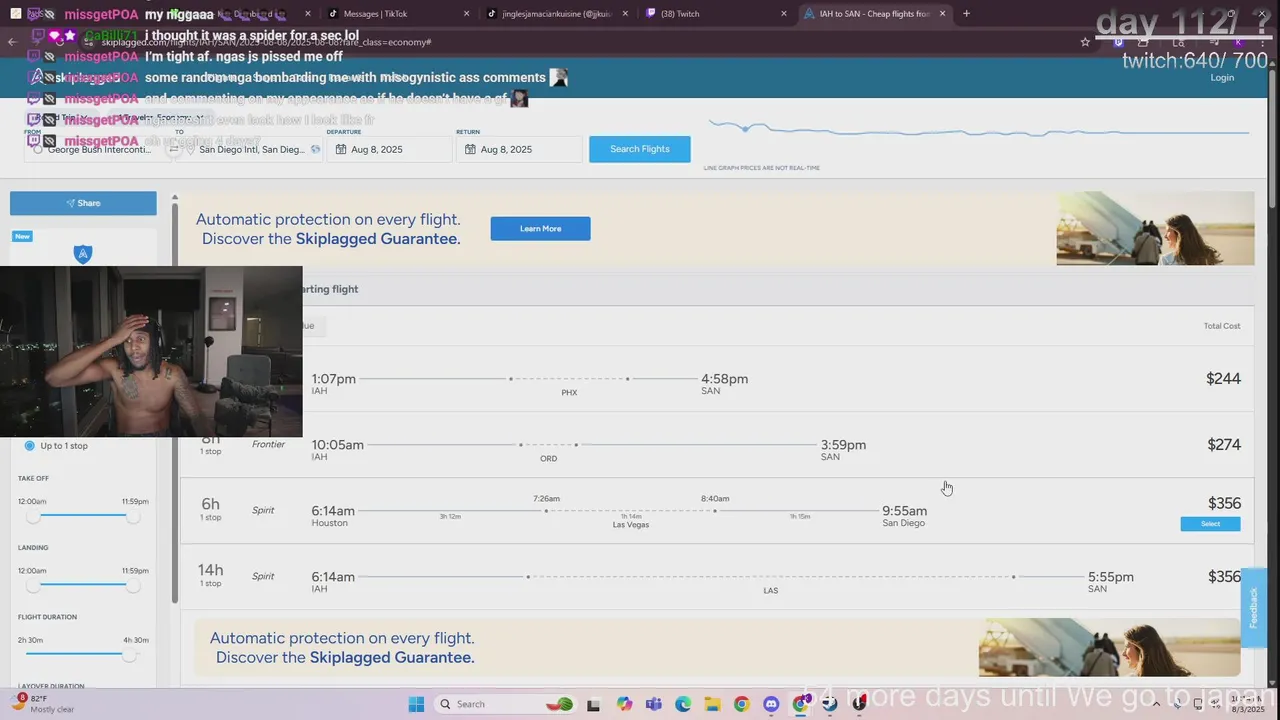The height and width of the screenshot is (720, 1280).
Task: Open the weather widget showing 82°F
Action: pos(45,704)
